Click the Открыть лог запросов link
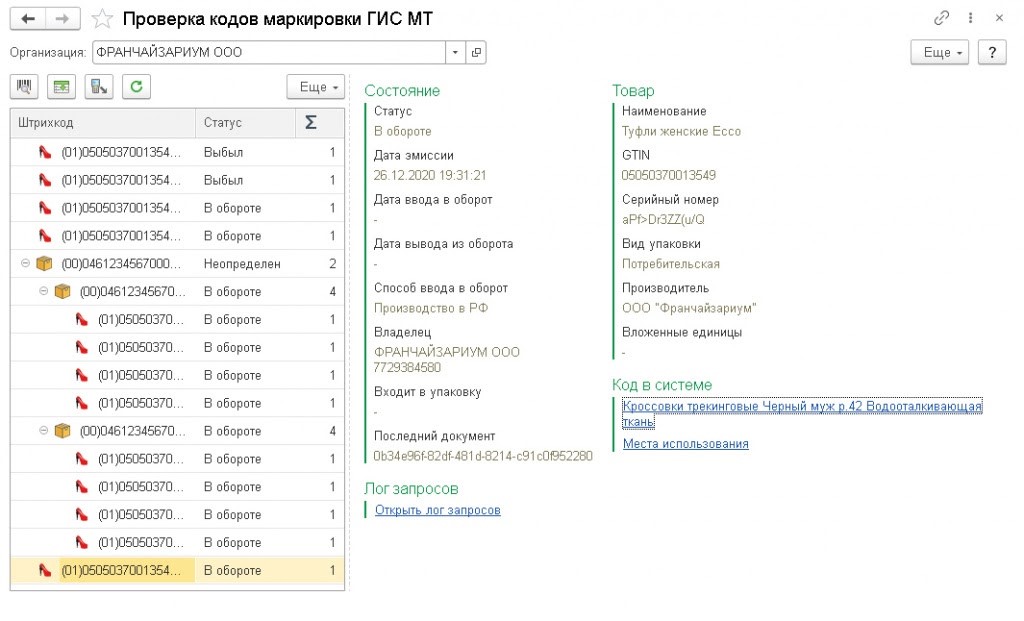 click(437, 510)
